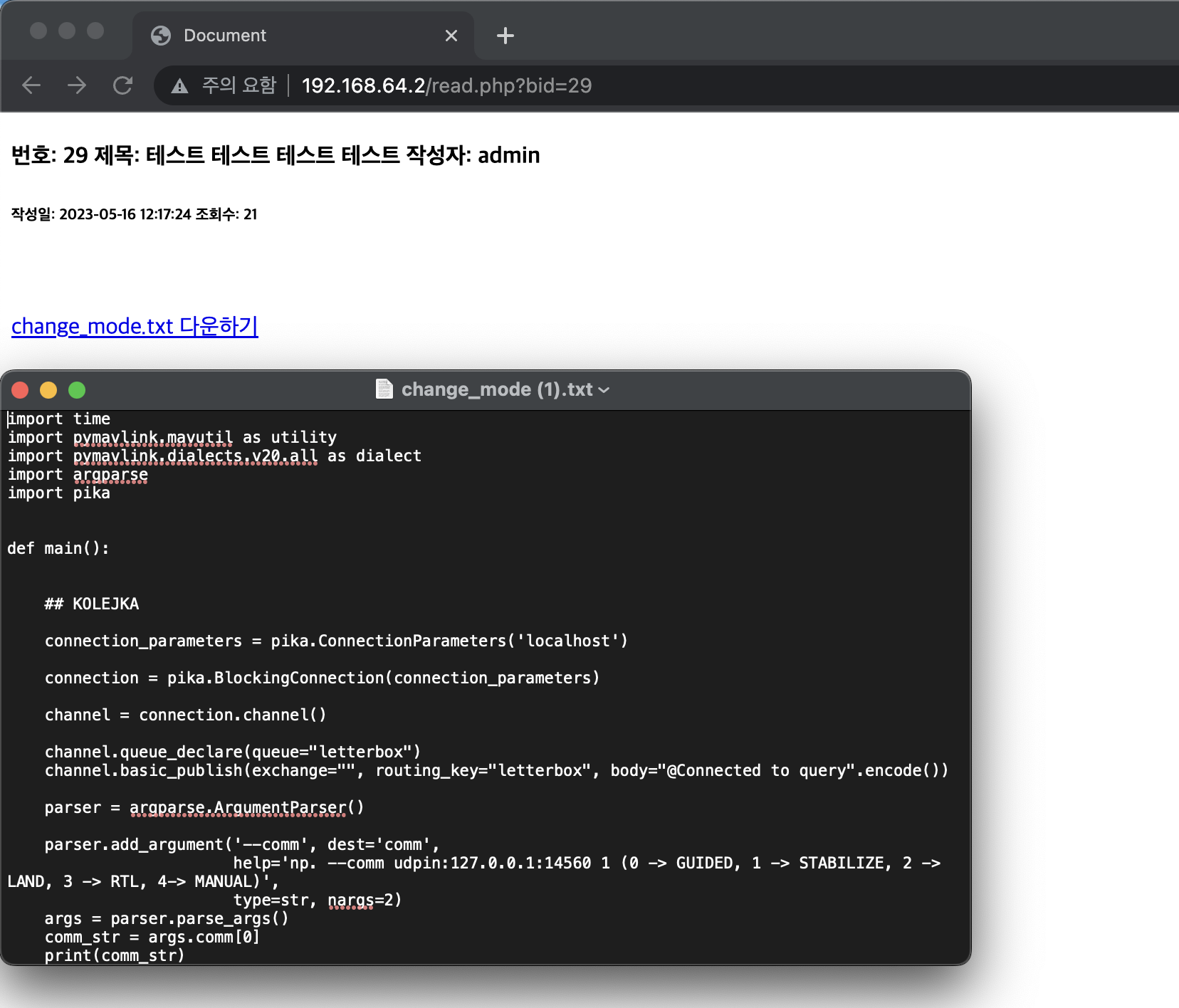Click the globe favicon on Document tab
Screen dimensions: 1179x1008
(x=161, y=36)
